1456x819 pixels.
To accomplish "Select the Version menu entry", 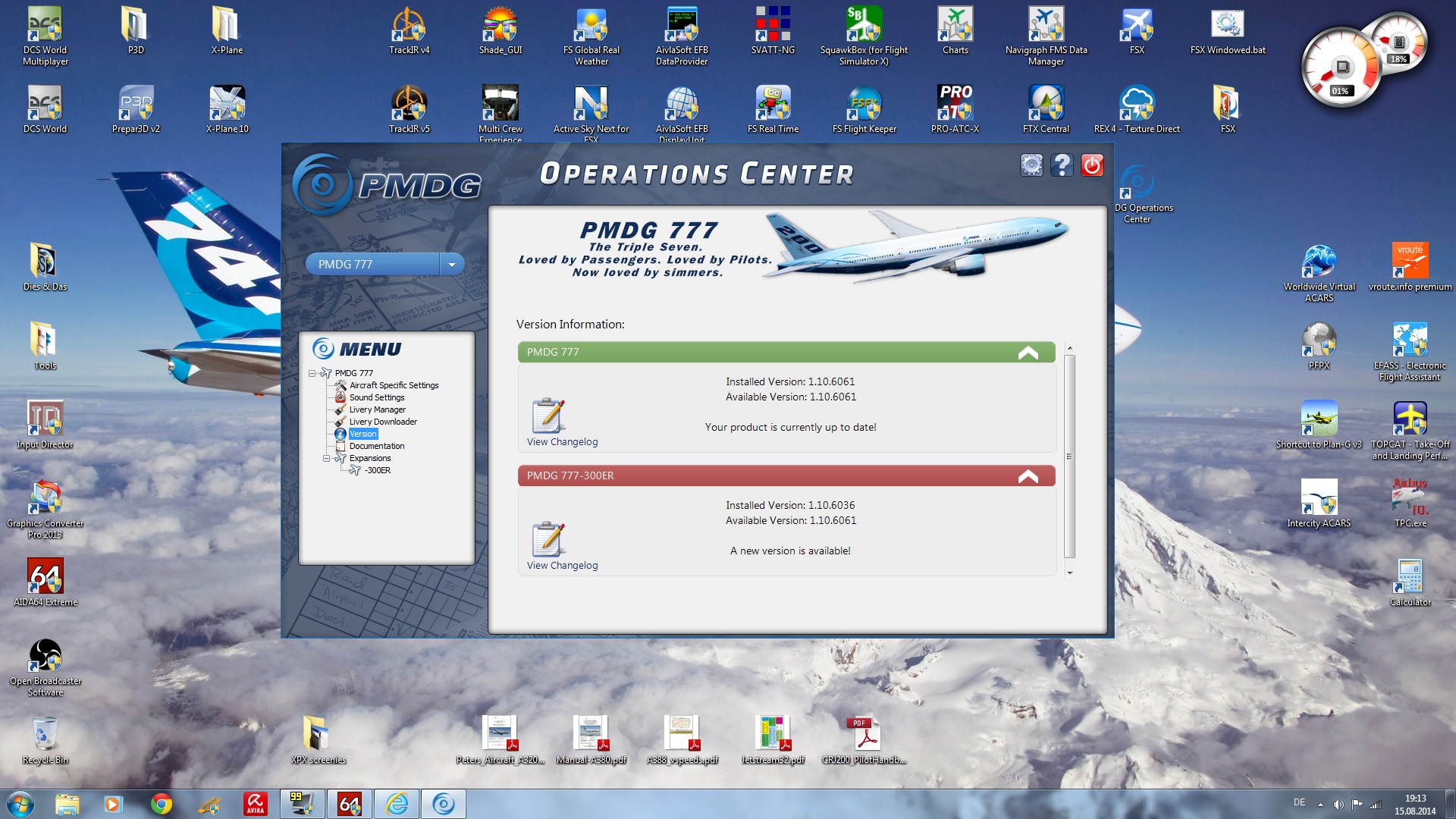I will click(363, 434).
